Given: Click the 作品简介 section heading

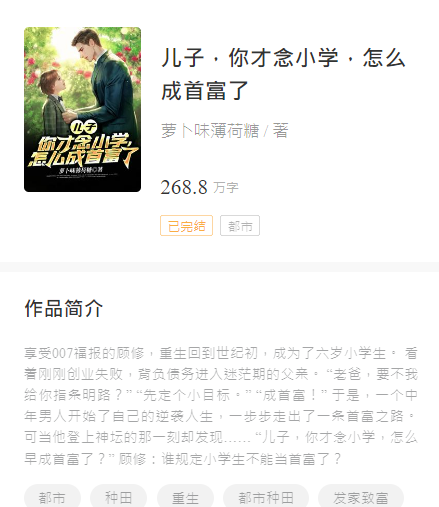Looking at the screenshot, I should tap(63, 308).
